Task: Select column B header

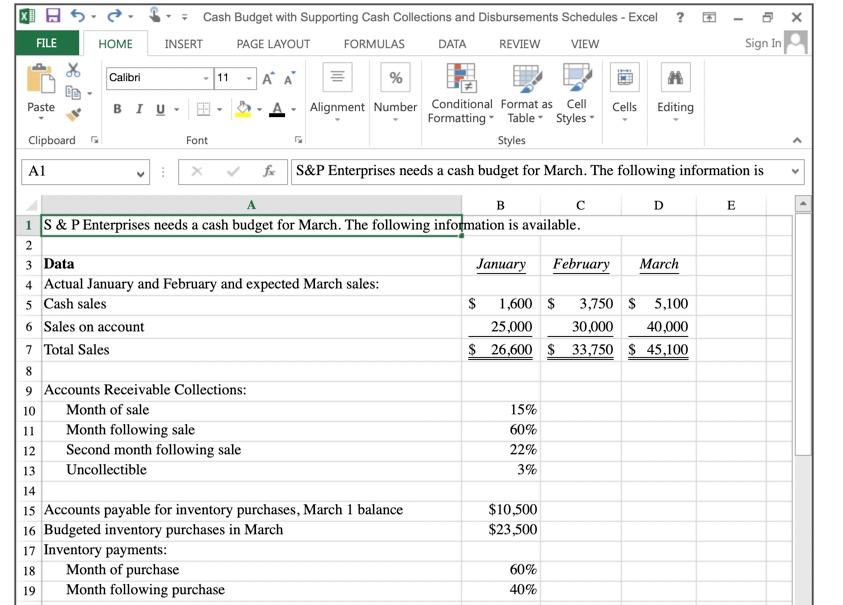Action: [x=501, y=205]
